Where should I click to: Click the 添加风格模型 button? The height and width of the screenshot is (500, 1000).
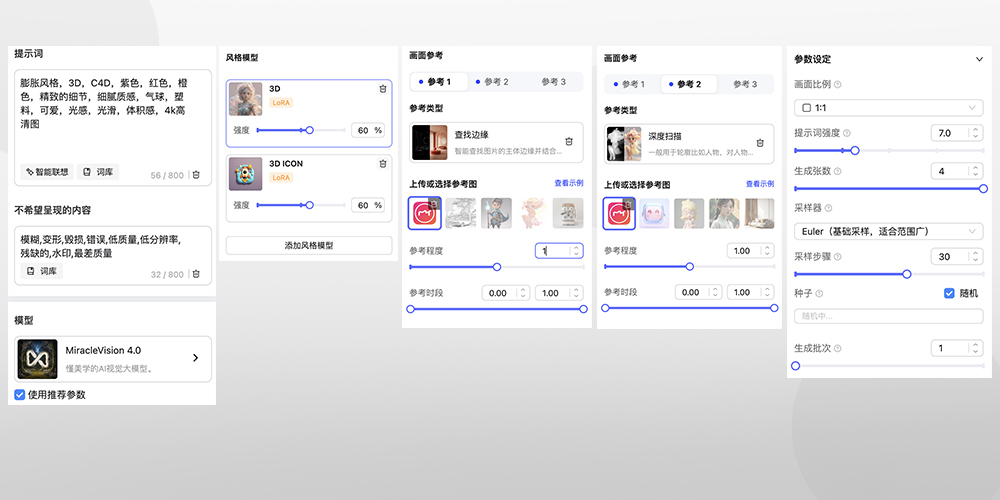pyautogui.click(x=309, y=246)
